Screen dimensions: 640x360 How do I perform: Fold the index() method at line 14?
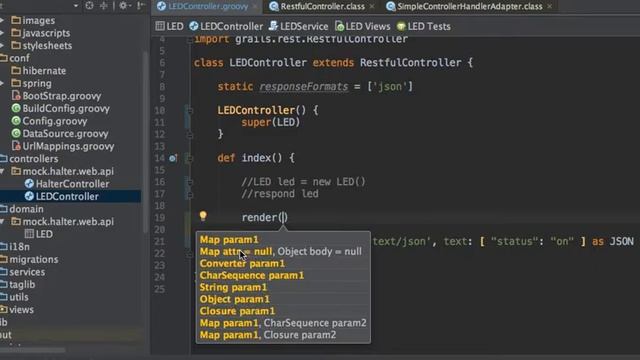(x=189, y=158)
